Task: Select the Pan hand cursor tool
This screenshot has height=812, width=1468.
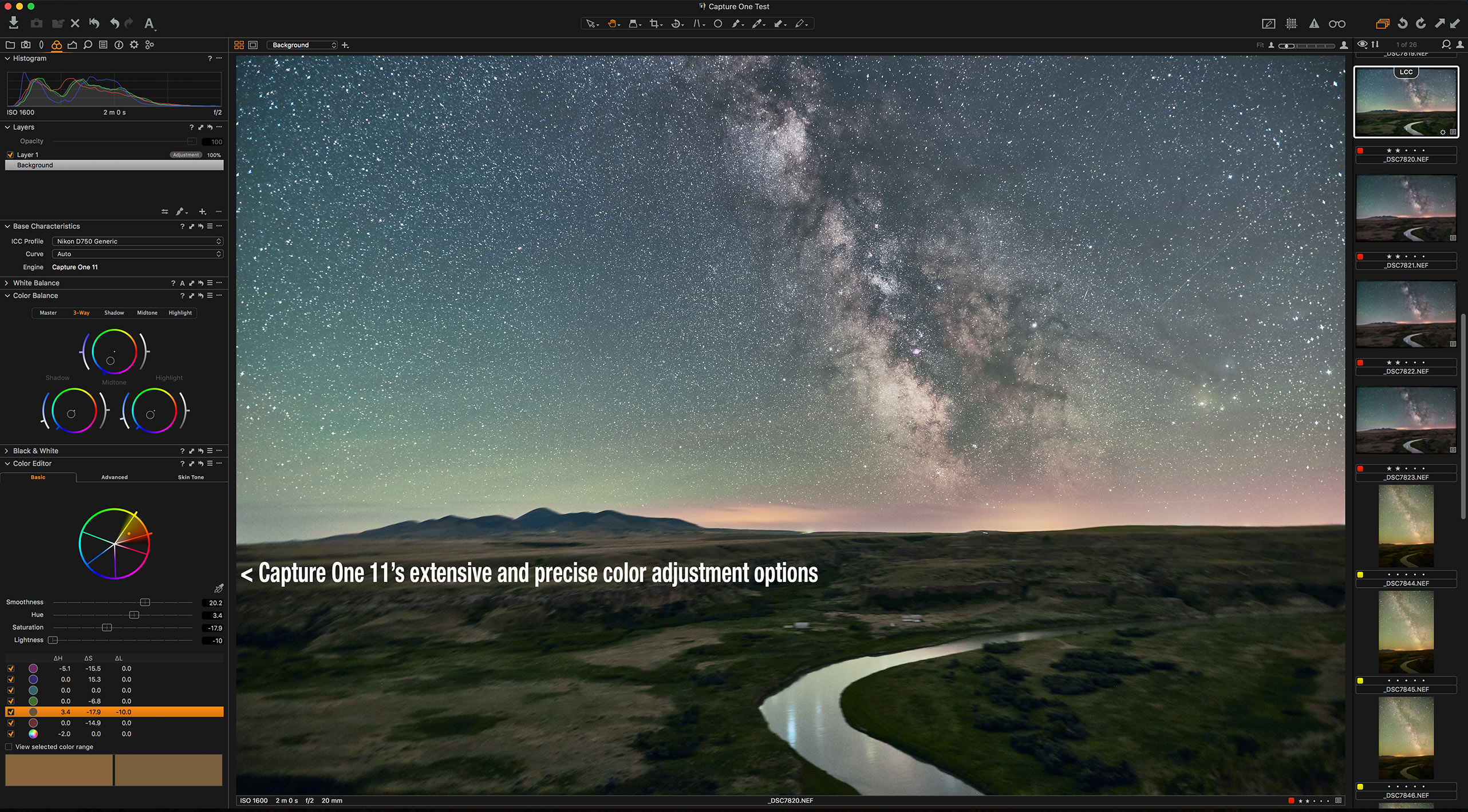Action: pyautogui.click(x=612, y=23)
